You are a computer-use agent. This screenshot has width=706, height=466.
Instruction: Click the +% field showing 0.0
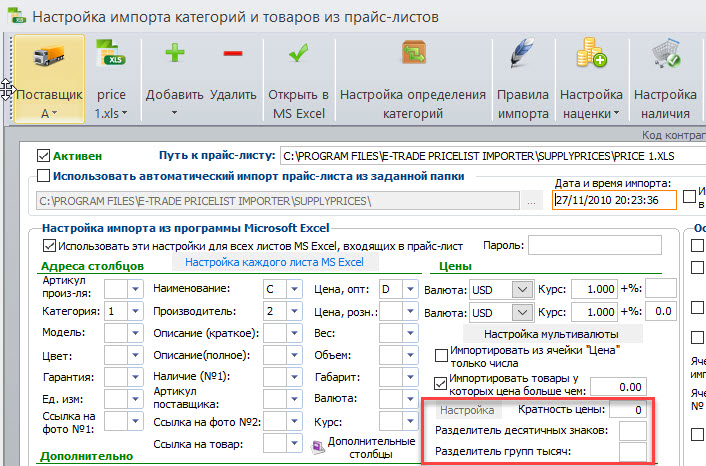click(661, 312)
